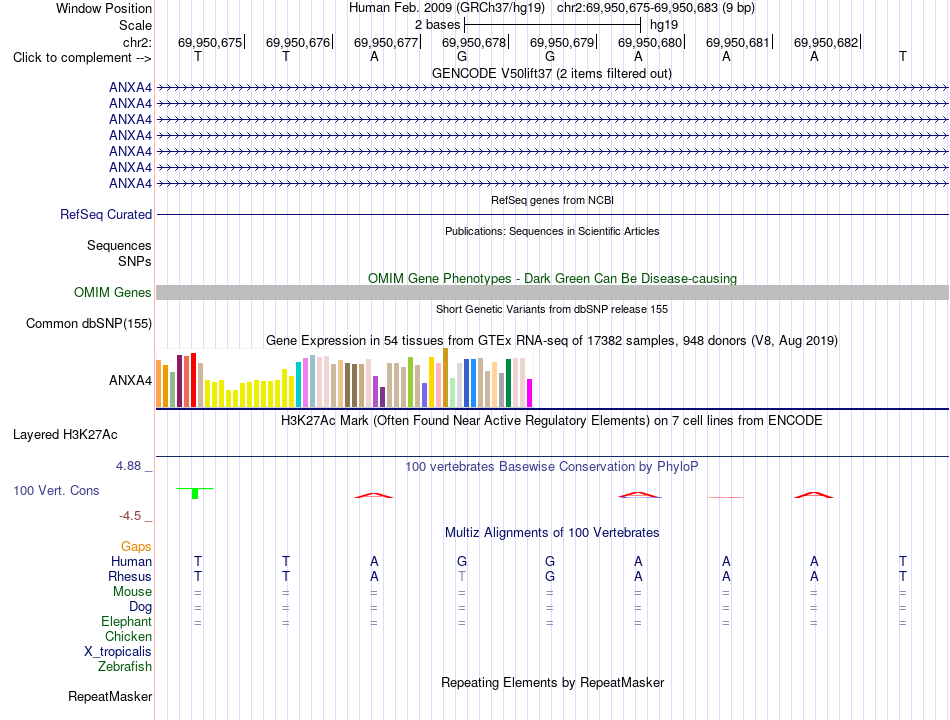
Task: Click the SNPs track label
Action: pyautogui.click(x=135, y=261)
